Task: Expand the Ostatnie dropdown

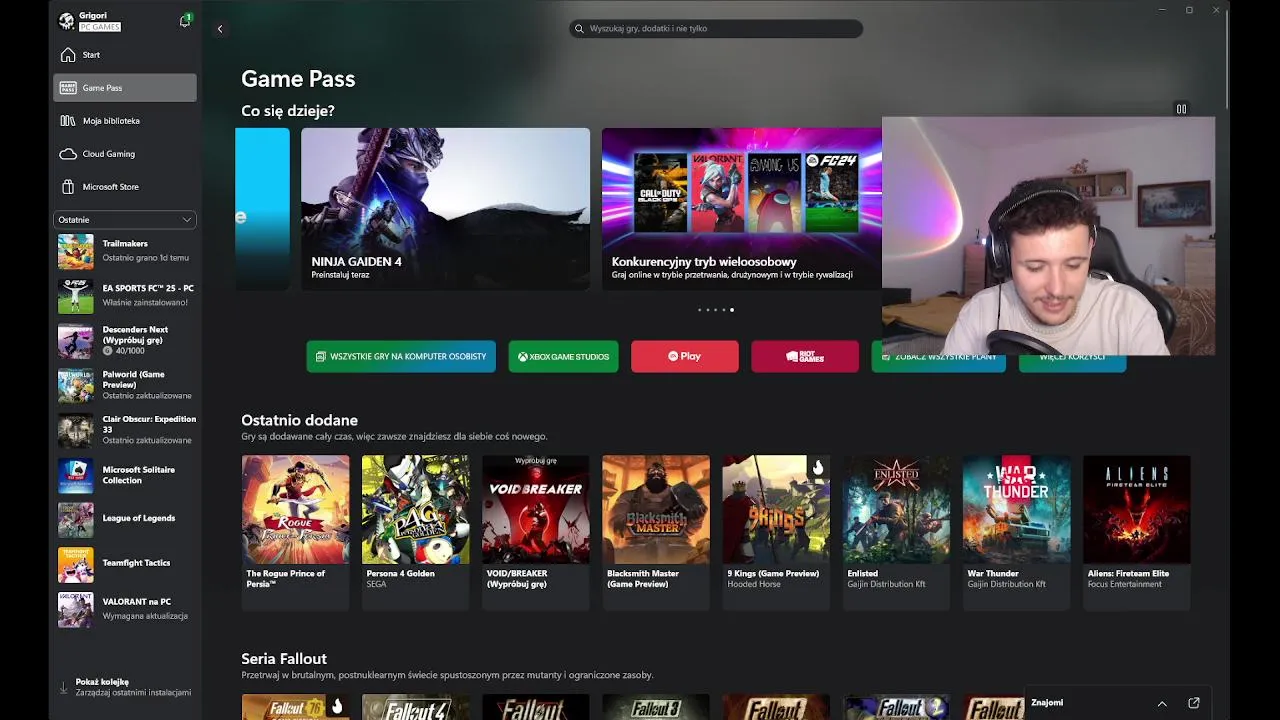Action: tap(125, 220)
